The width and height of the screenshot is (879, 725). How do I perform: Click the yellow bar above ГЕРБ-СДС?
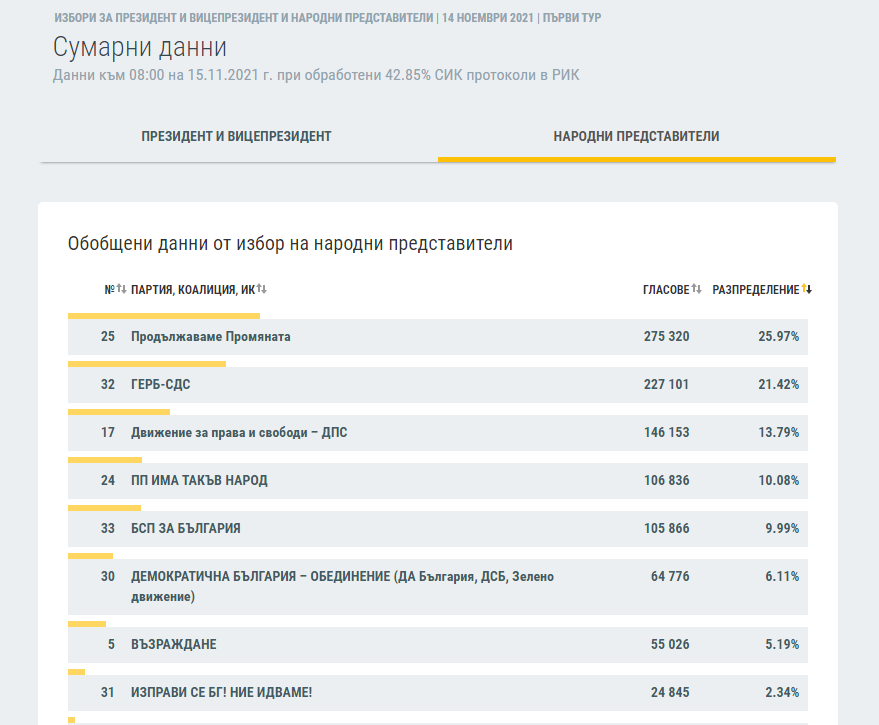(x=146, y=364)
